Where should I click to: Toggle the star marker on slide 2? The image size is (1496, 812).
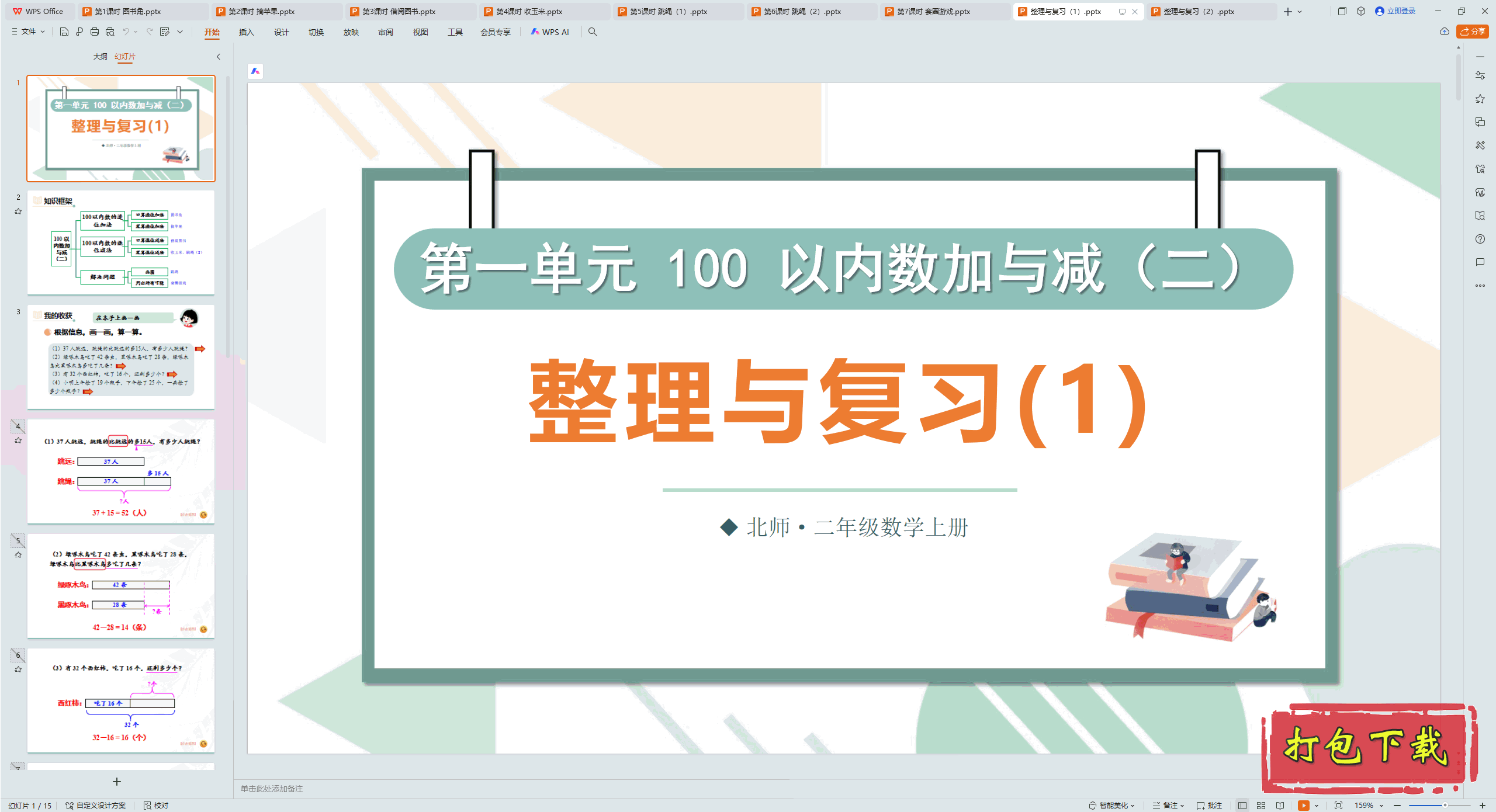[18, 211]
